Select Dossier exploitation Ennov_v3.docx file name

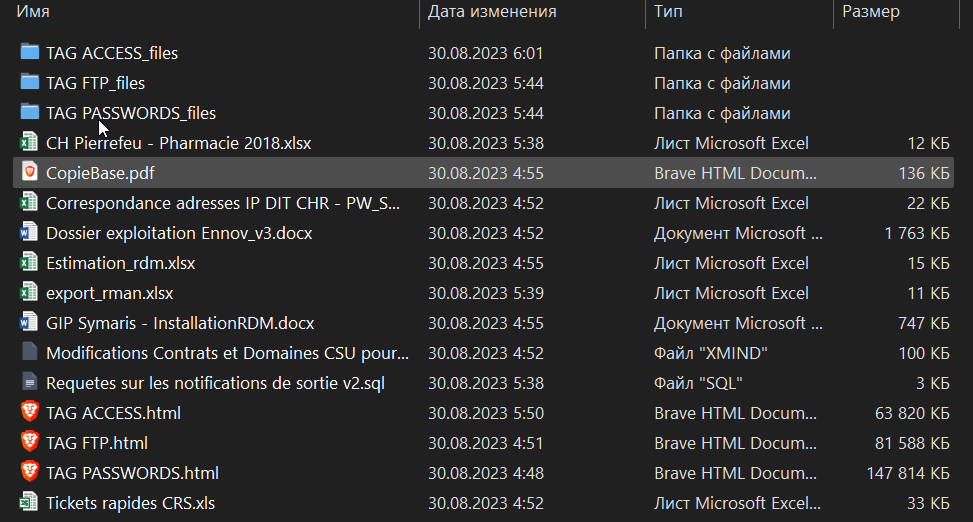coord(179,233)
